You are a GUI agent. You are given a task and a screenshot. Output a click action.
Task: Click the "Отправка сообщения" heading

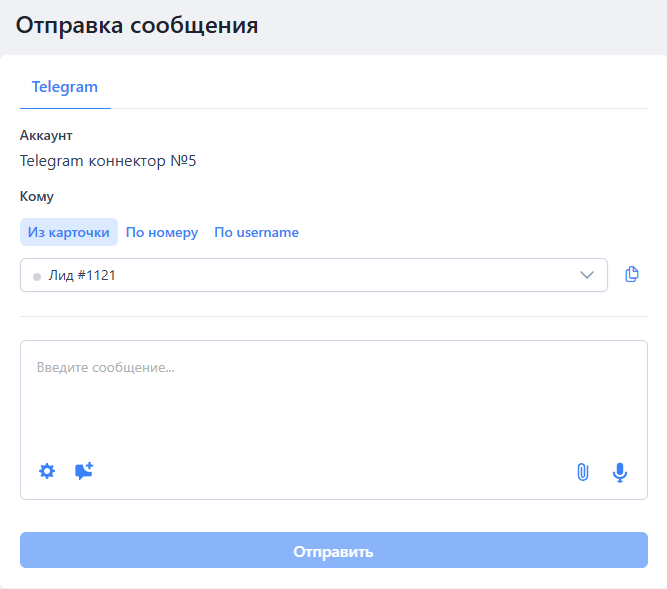pos(137,25)
